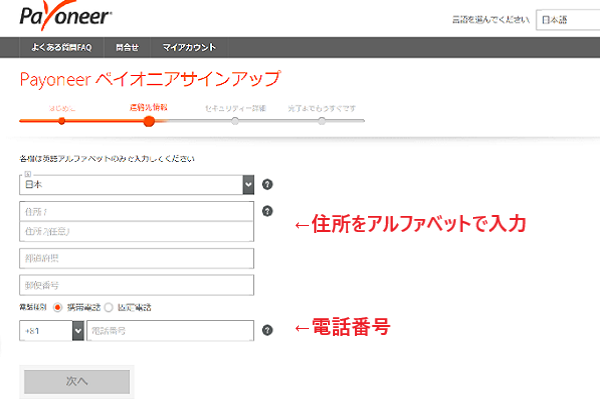Focus the postal code (郵便番号) field
This screenshot has width=600, height=400.
tap(137, 285)
